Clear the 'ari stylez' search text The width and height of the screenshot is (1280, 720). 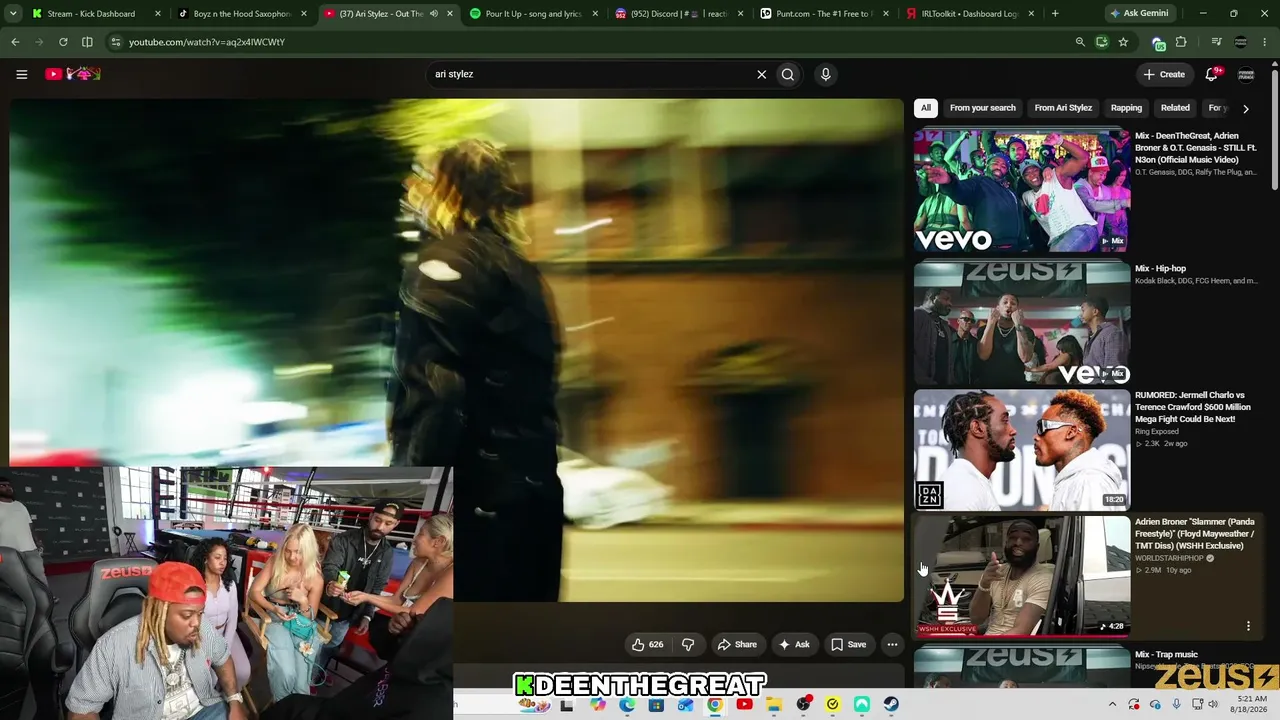[x=761, y=74]
